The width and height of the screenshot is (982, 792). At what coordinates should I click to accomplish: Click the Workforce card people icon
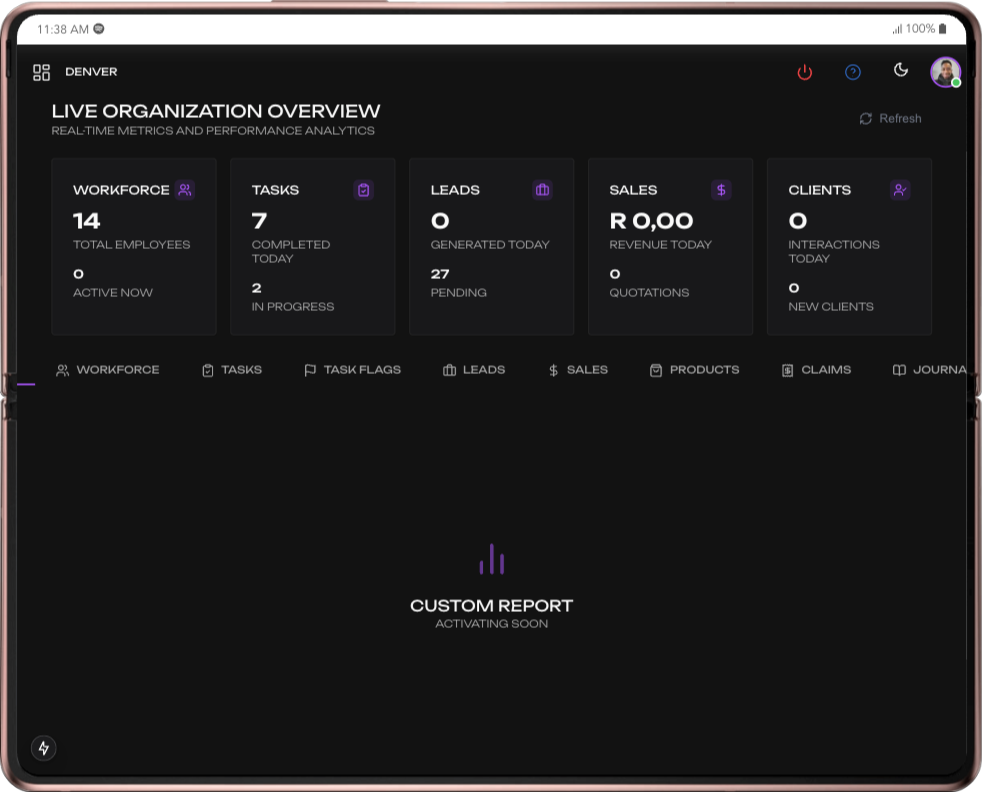185,190
